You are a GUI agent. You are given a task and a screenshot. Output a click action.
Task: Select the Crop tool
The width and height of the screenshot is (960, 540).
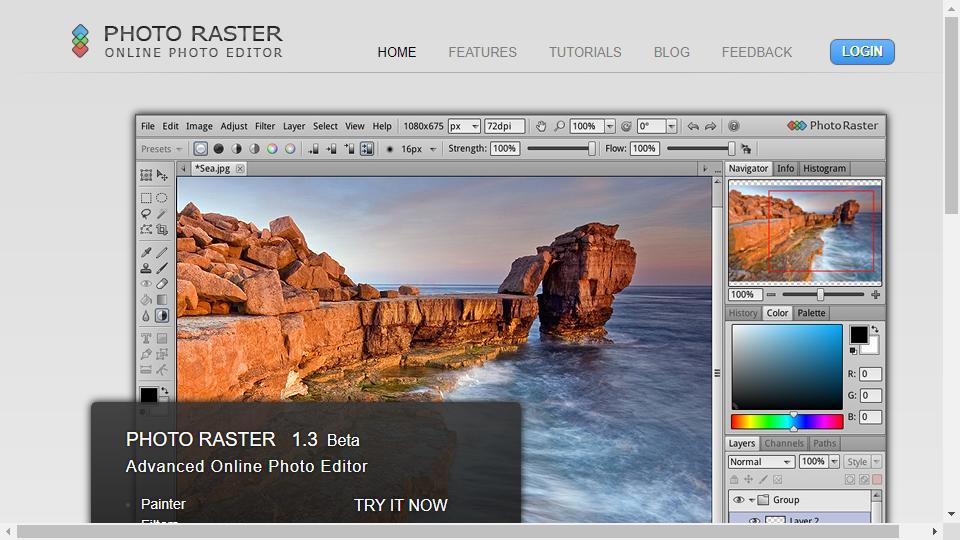click(162, 230)
